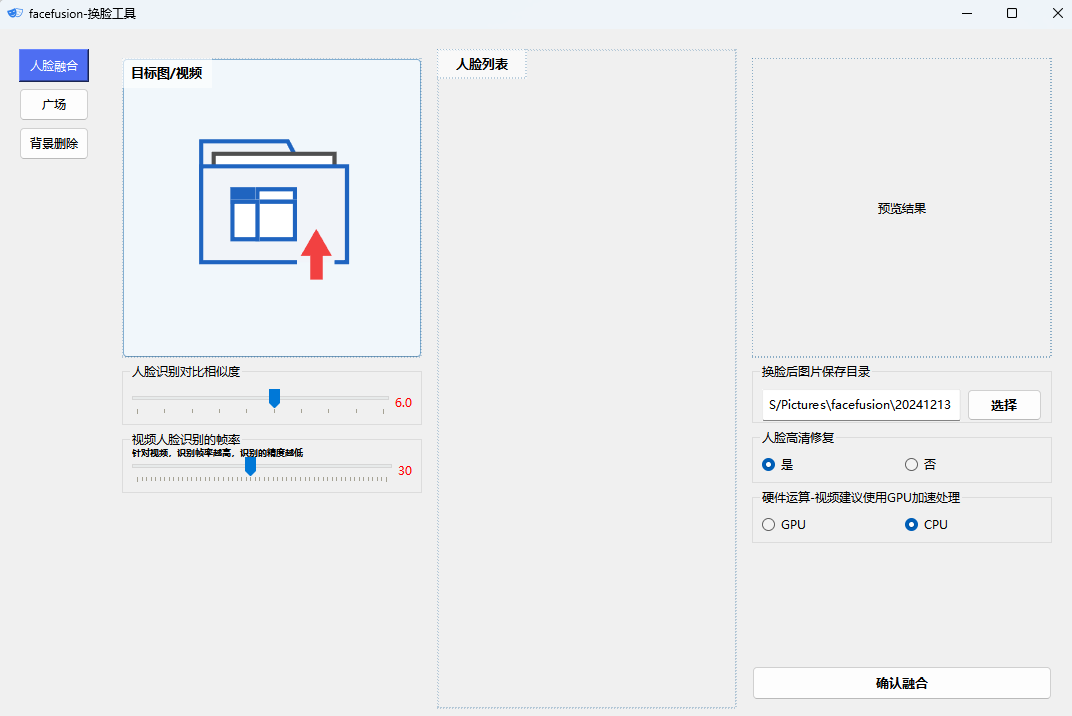Minimize the facefusion window
Screen dimensions: 1072x716
coord(966,14)
